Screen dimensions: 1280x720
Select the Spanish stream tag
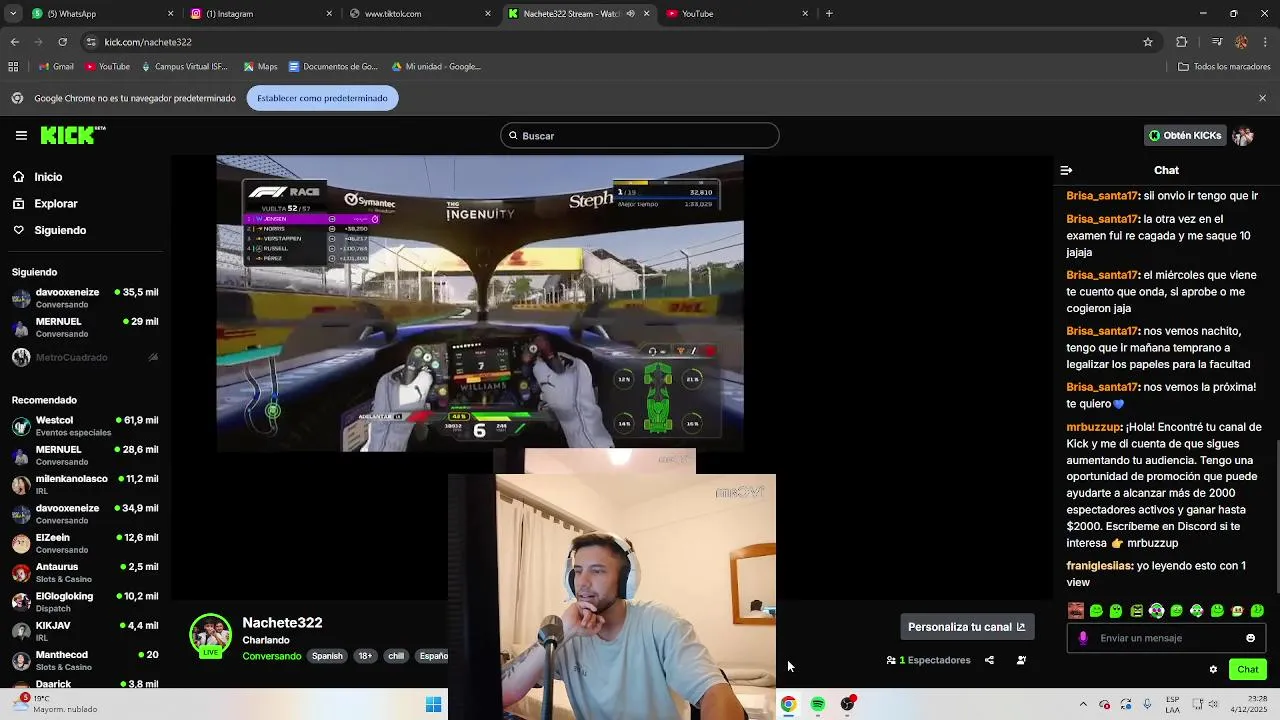pyautogui.click(x=327, y=656)
